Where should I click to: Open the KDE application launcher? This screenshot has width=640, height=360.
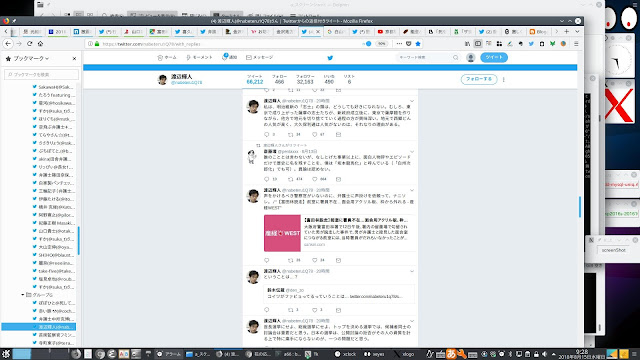(6, 354)
